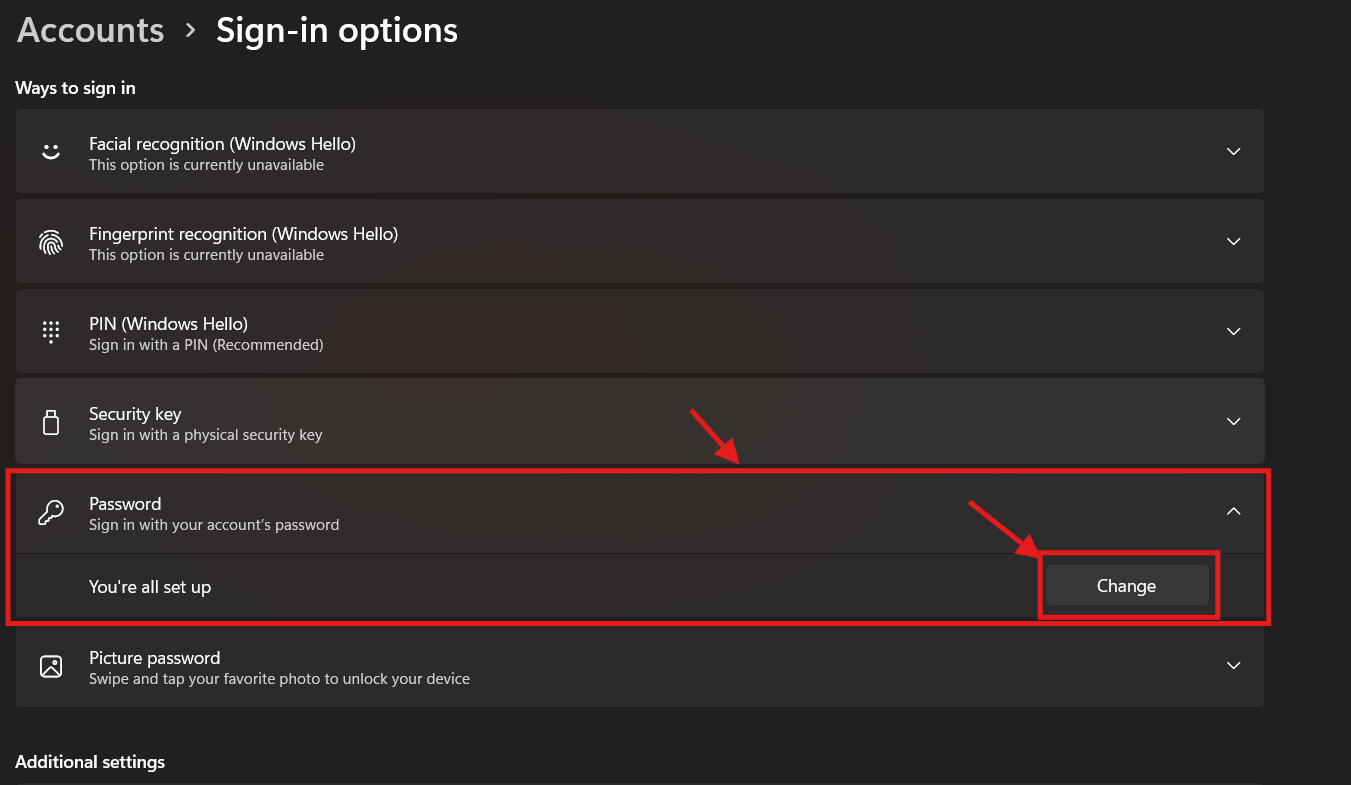The width and height of the screenshot is (1351, 785).
Task: Click the password key icon
Action: coord(50,513)
